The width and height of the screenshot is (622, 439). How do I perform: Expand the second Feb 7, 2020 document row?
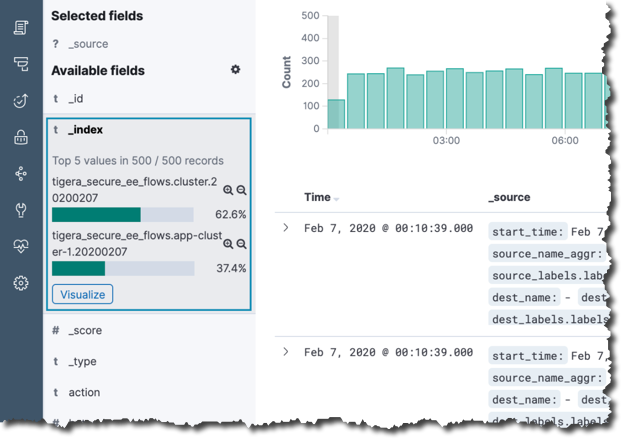pyautogui.click(x=285, y=352)
